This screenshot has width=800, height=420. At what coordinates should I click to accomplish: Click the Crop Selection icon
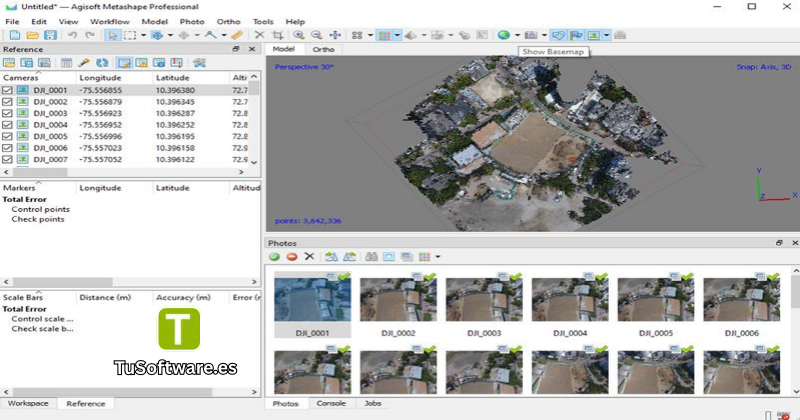[x=278, y=35]
